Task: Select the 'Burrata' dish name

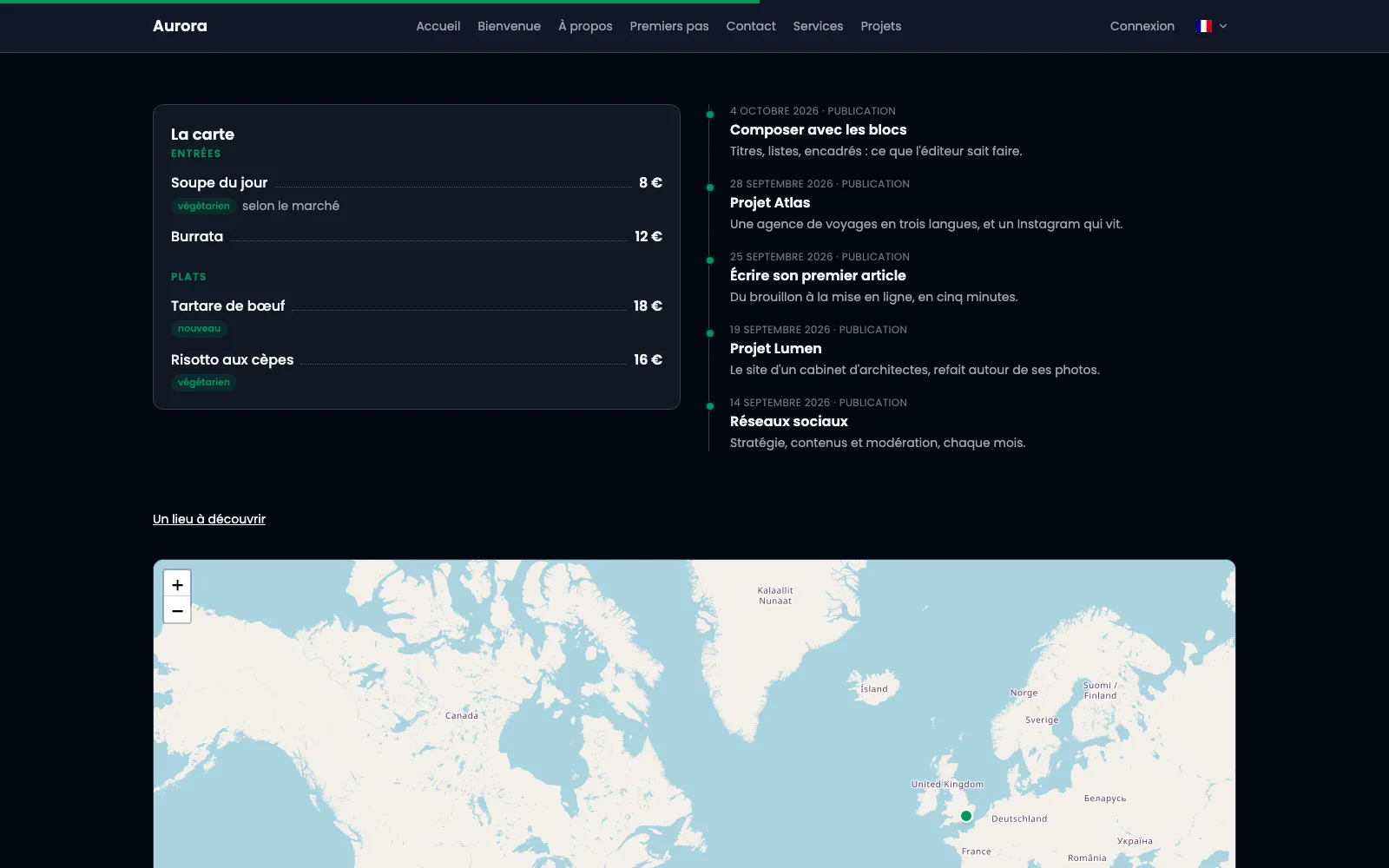Action: tap(197, 236)
